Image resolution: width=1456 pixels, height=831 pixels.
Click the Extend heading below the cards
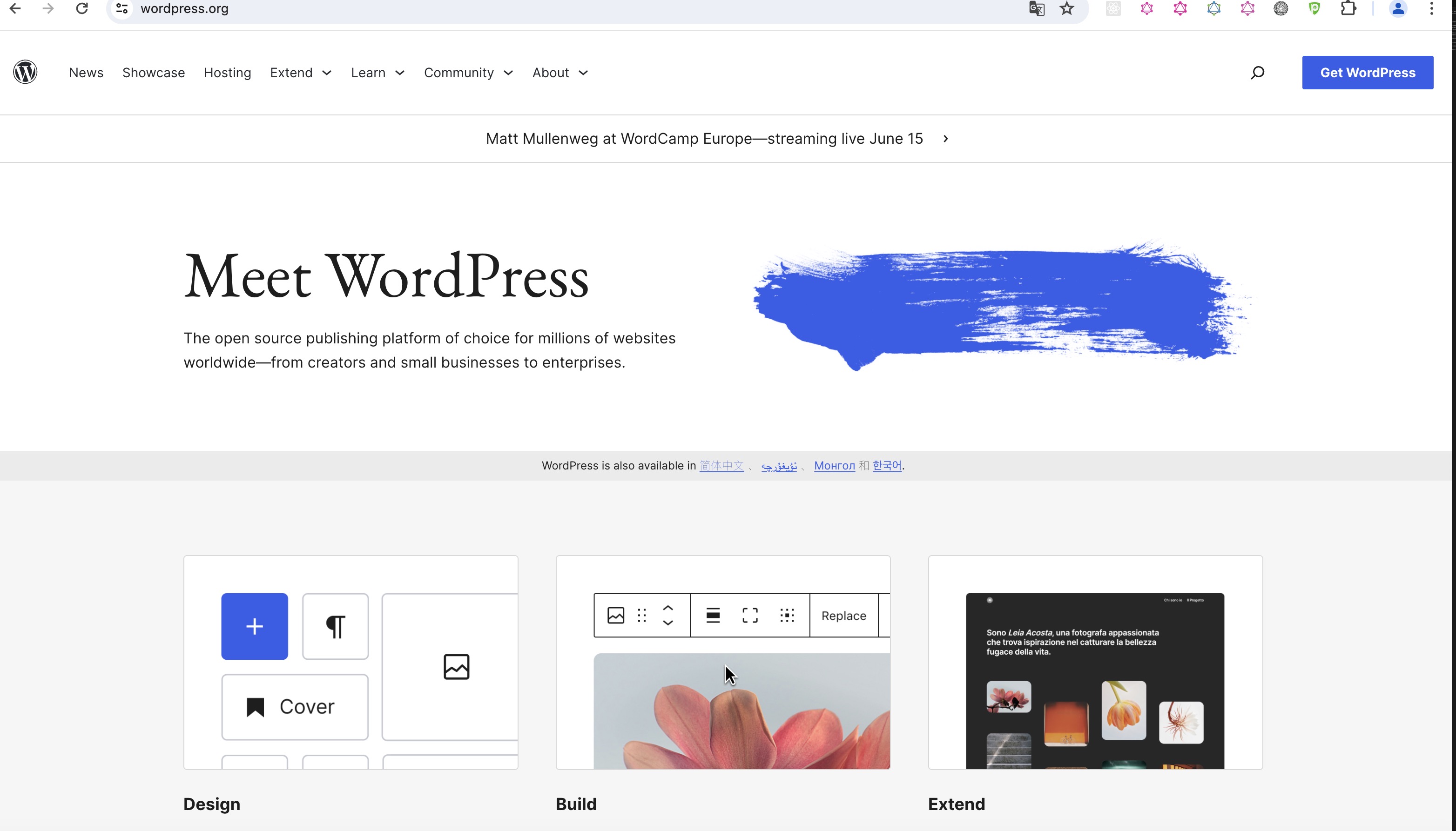(957, 804)
